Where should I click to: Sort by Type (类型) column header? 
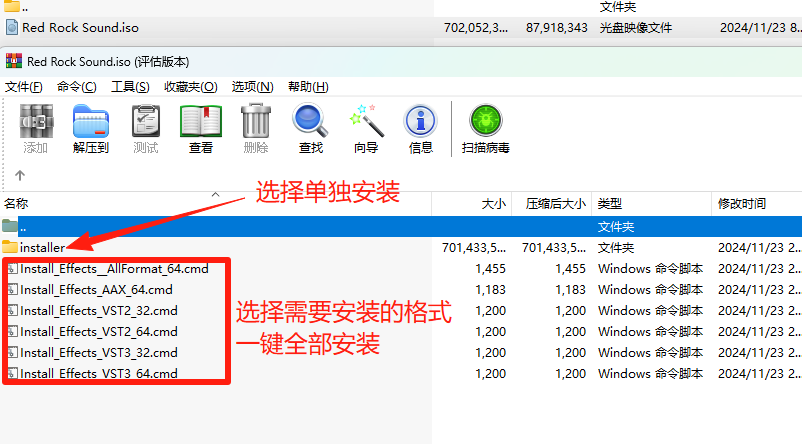610,204
